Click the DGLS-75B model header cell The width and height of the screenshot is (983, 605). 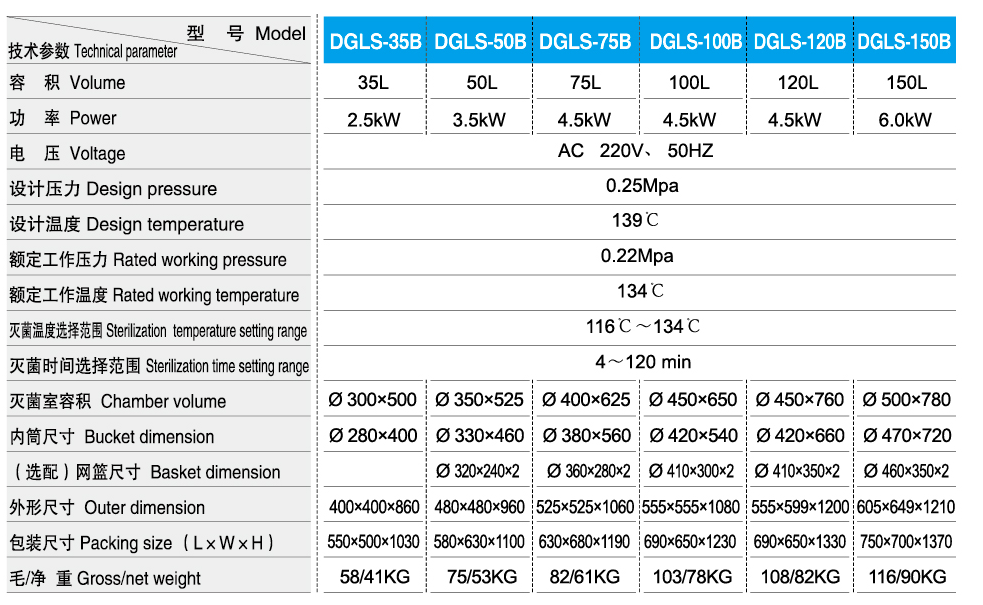click(585, 41)
